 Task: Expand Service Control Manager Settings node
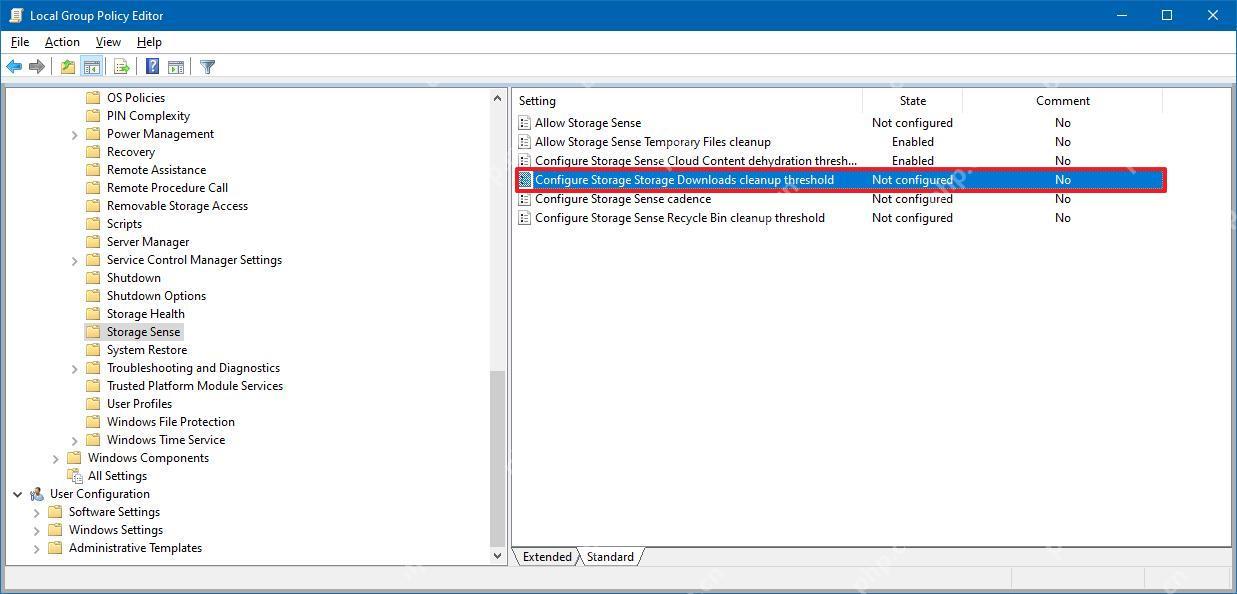tap(75, 260)
